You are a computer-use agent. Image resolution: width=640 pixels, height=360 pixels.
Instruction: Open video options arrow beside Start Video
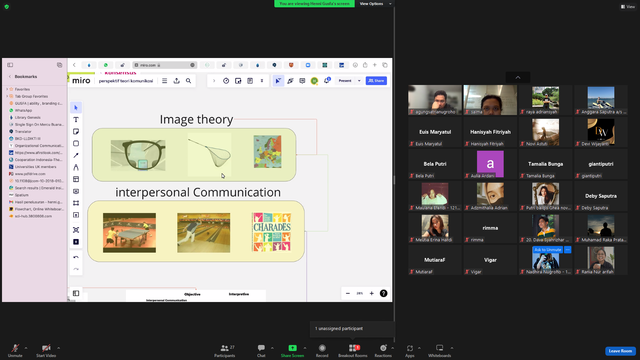59,348
